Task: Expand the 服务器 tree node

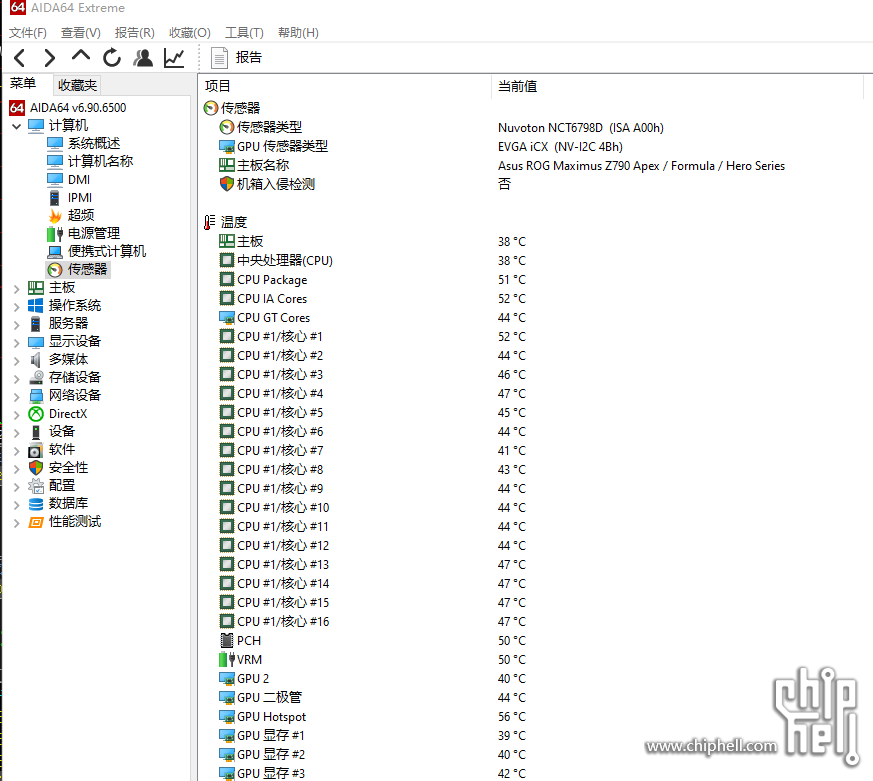Action: (x=17, y=325)
